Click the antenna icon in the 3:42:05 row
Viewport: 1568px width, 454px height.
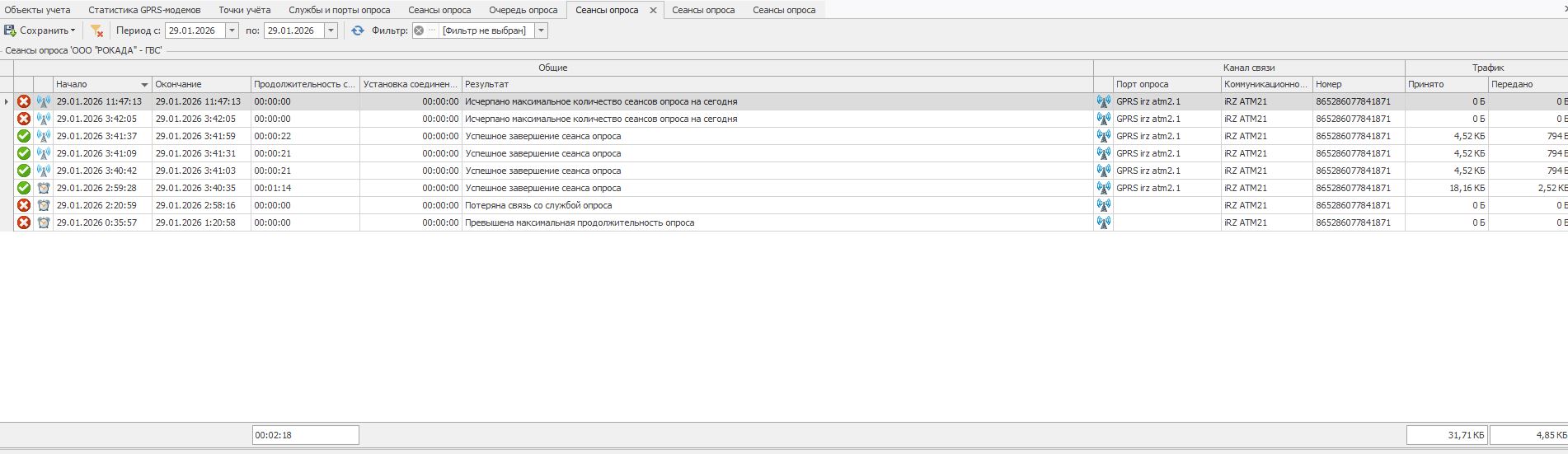(44, 119)
